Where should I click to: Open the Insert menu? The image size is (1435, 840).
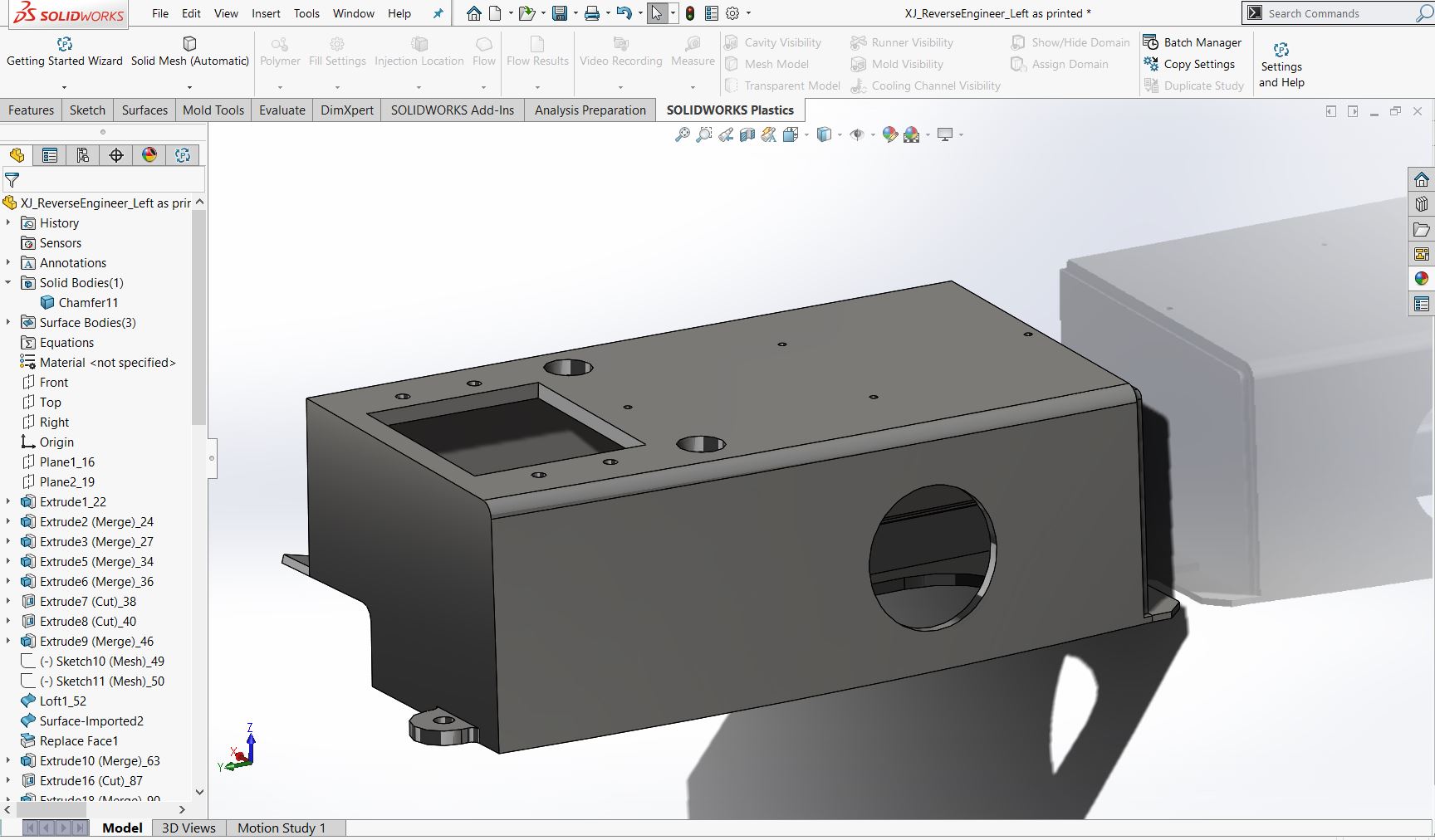[x=266, y=13]
